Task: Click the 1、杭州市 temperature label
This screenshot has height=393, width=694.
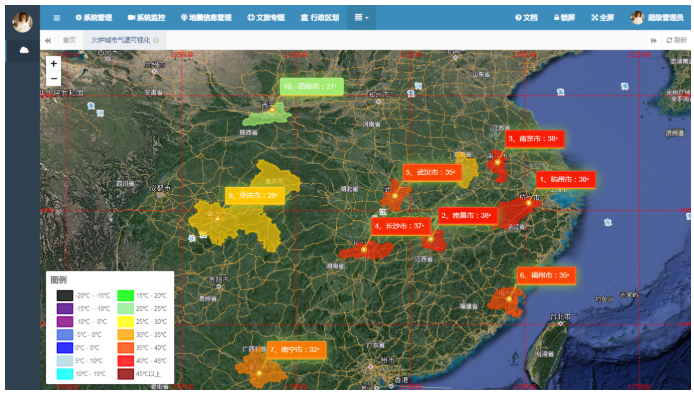Action: point(566,179)
